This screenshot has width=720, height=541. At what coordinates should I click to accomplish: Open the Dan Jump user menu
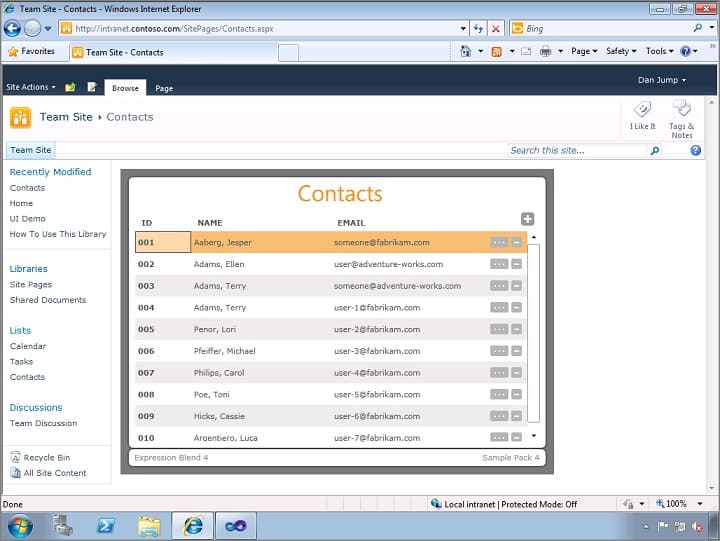662,80
